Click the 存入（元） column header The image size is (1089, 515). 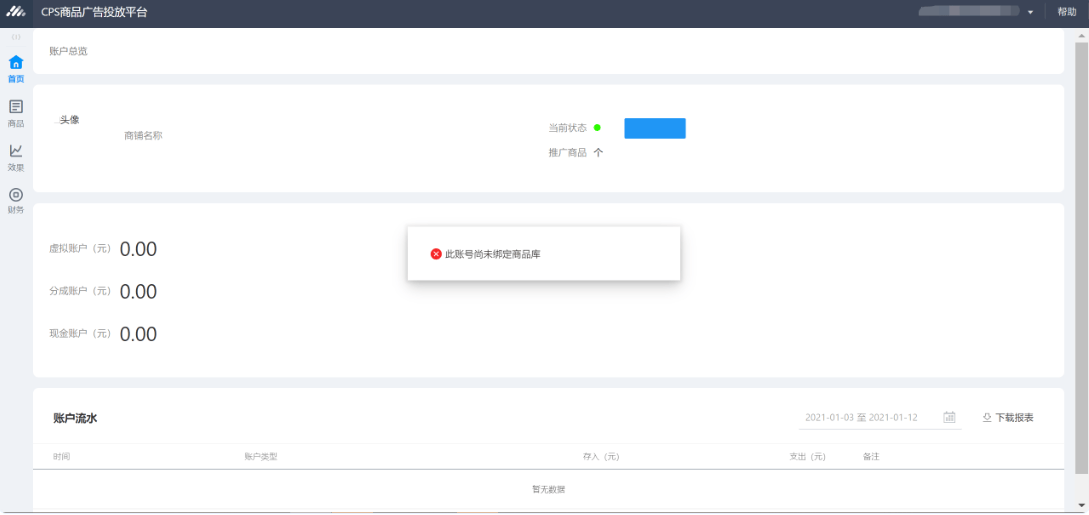click(601, 457)
